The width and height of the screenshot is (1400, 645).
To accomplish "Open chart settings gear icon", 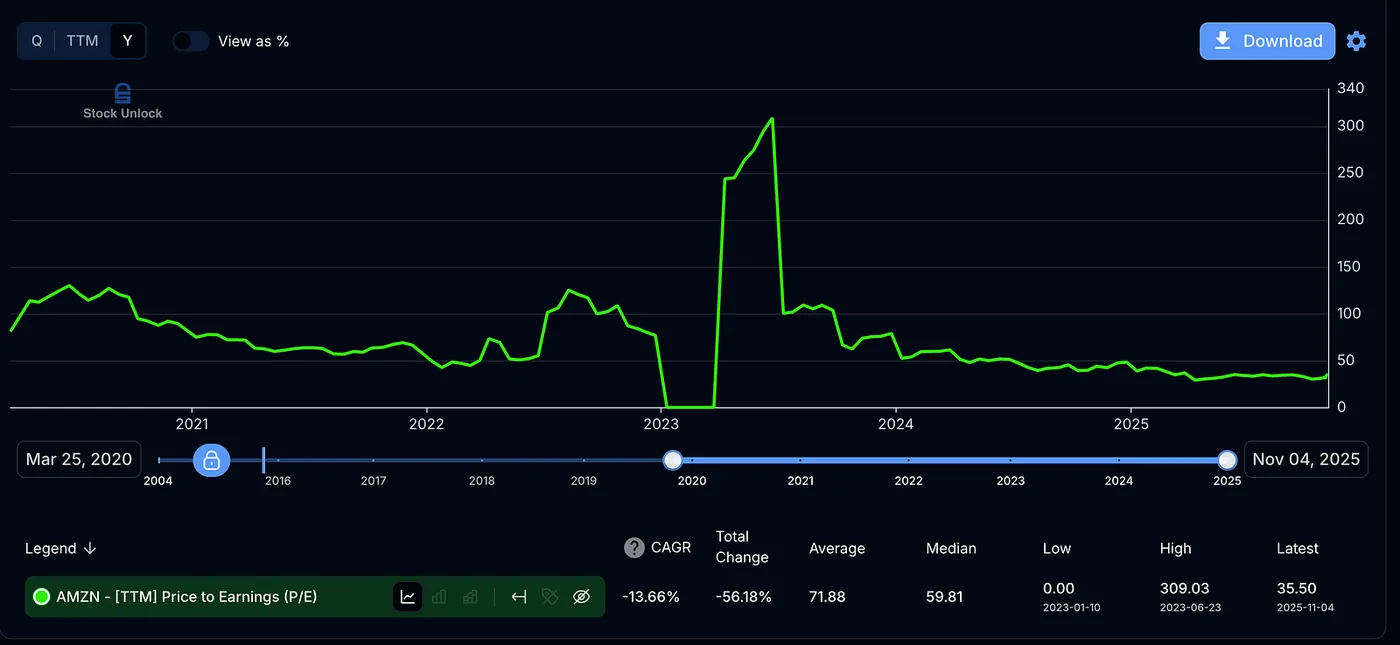I will 1356,41.
